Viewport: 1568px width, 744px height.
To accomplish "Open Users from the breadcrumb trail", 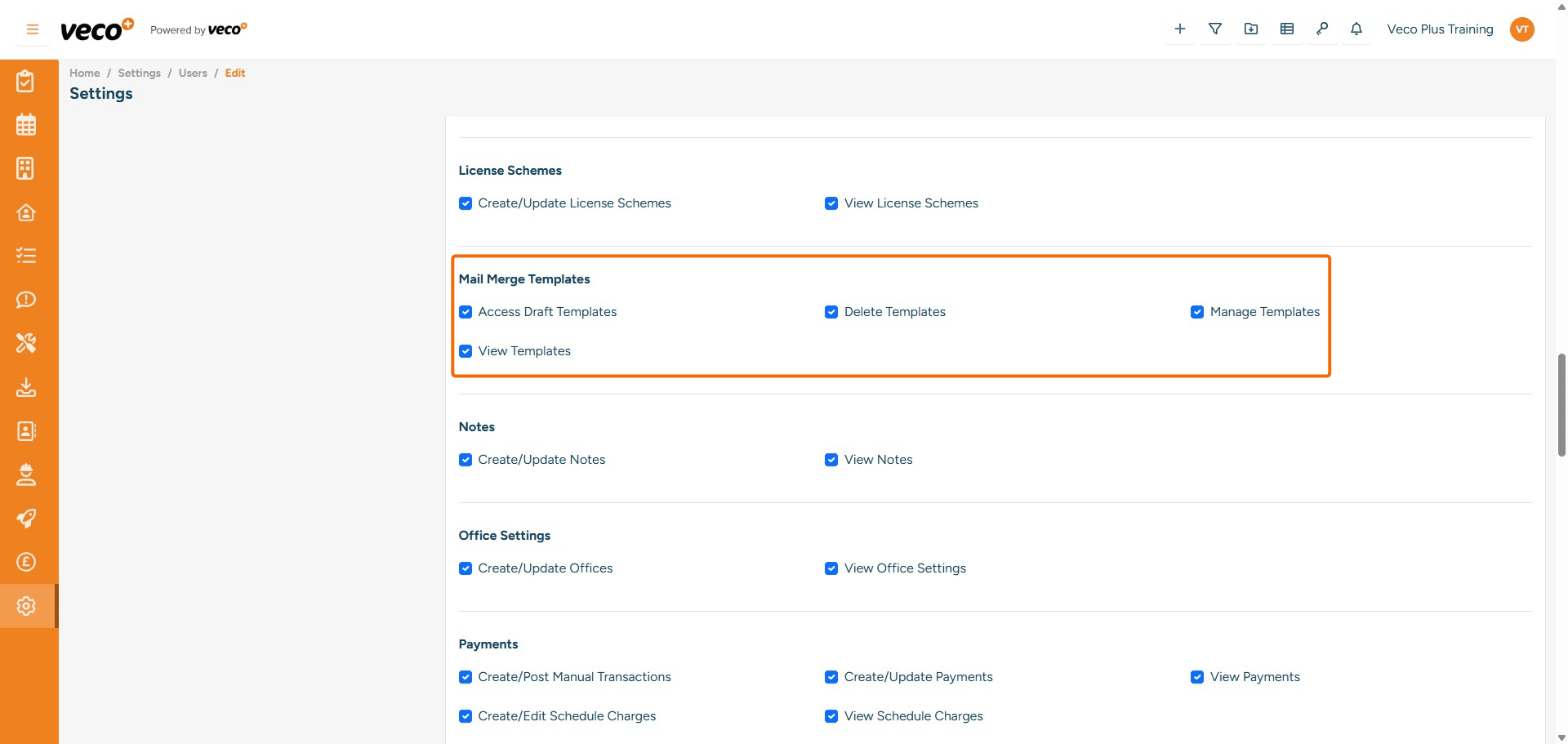I will (193, 73).
